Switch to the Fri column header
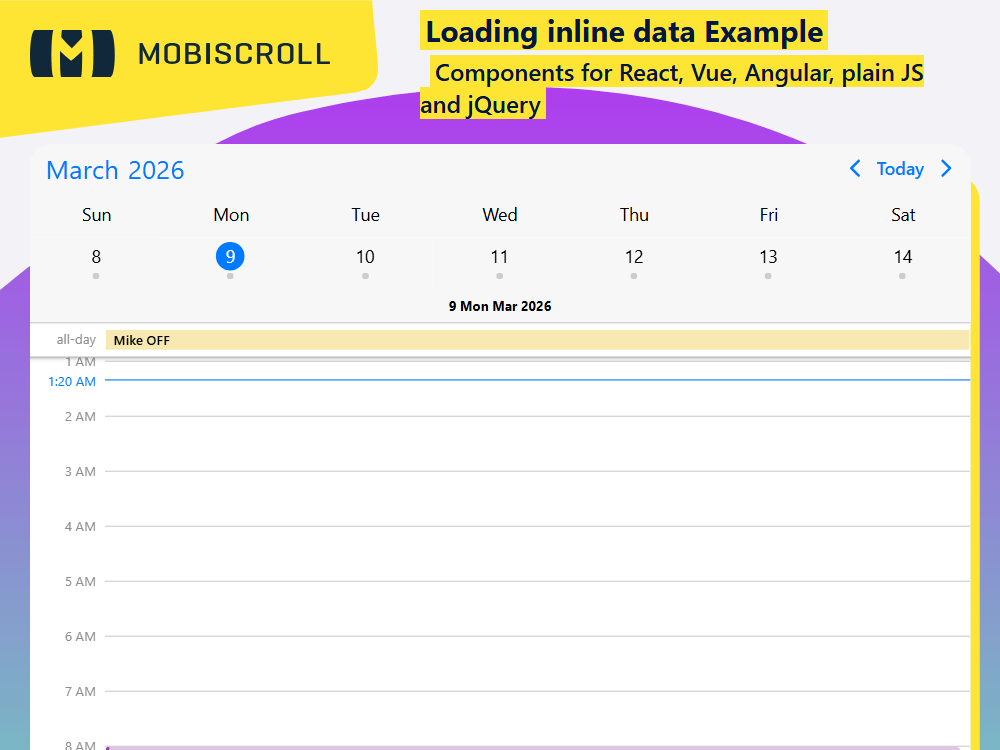 click(768, 215)
